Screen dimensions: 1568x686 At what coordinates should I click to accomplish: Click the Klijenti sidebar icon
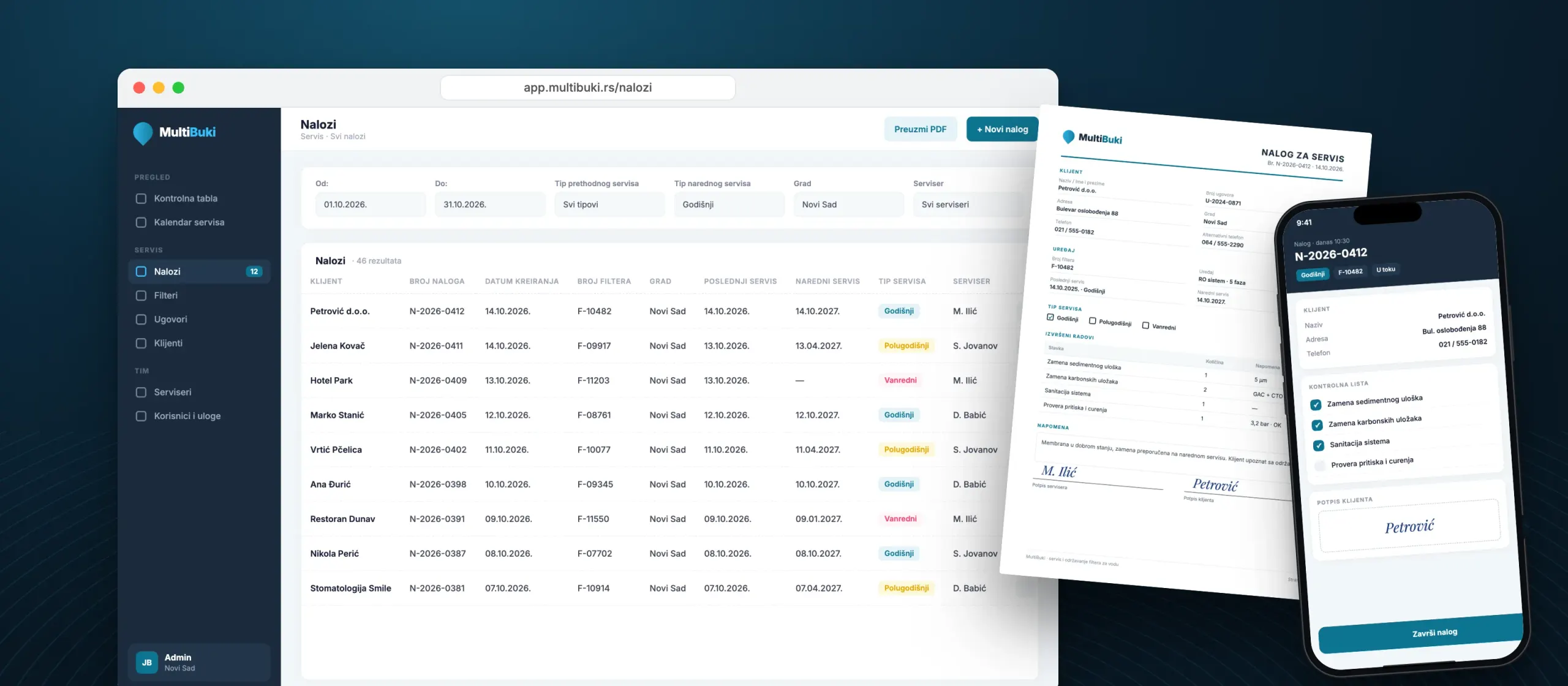141,343
